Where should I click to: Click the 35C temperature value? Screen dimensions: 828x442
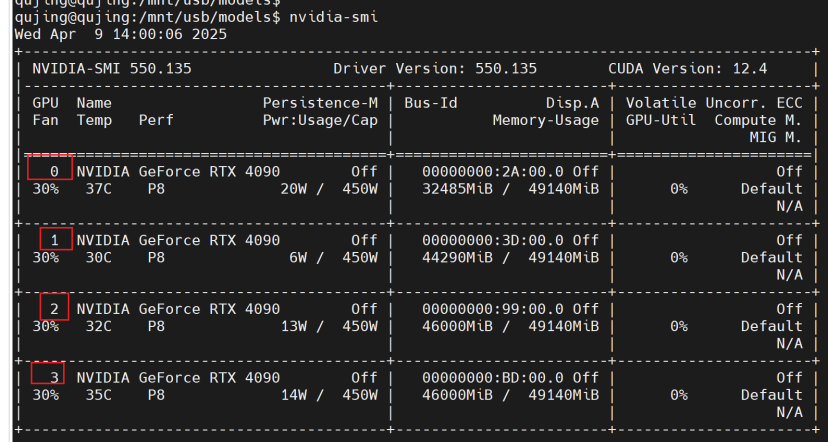(x=99, y=395)
